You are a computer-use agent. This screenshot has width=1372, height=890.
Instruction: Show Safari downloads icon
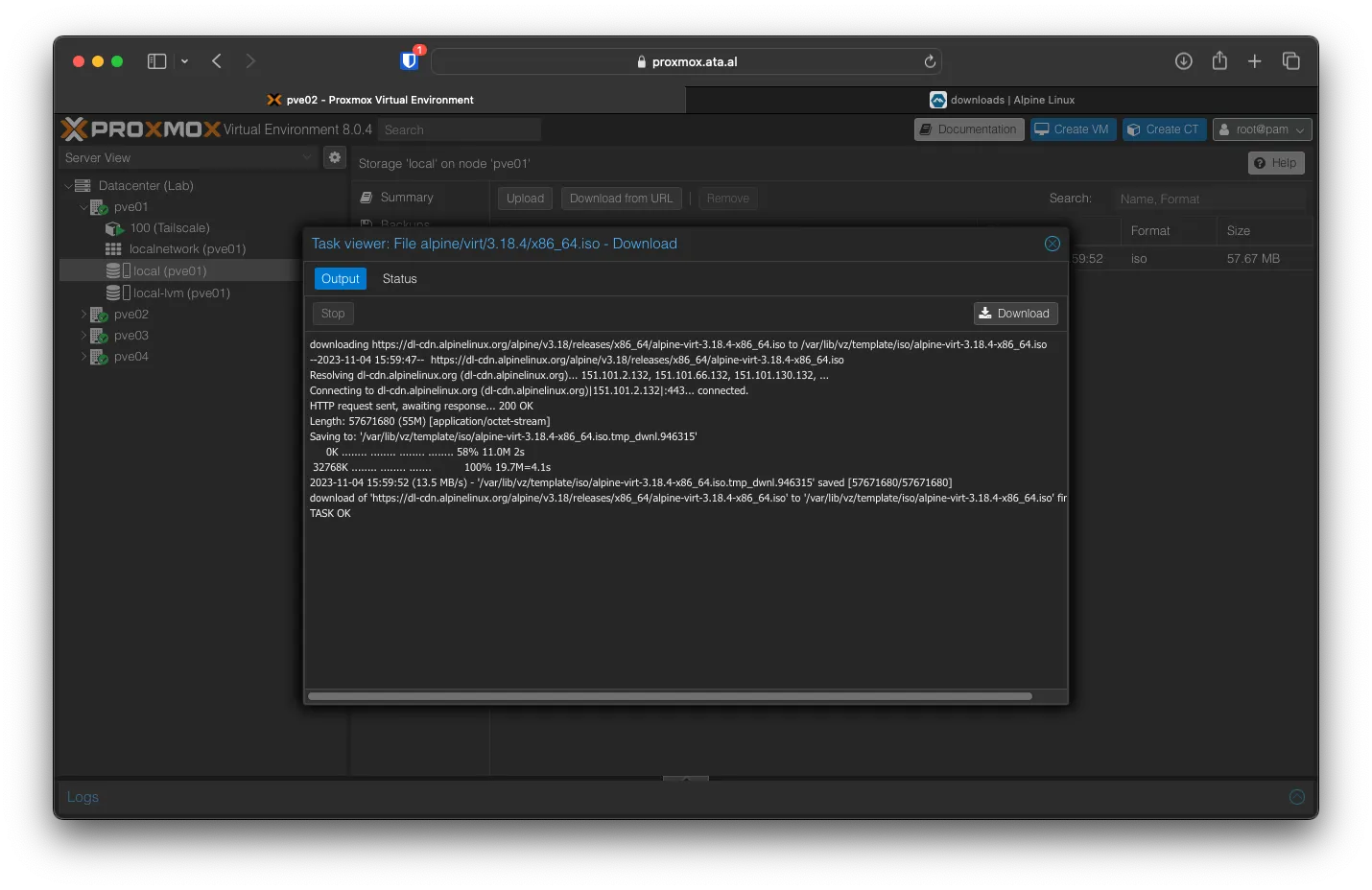(1184, 61)
